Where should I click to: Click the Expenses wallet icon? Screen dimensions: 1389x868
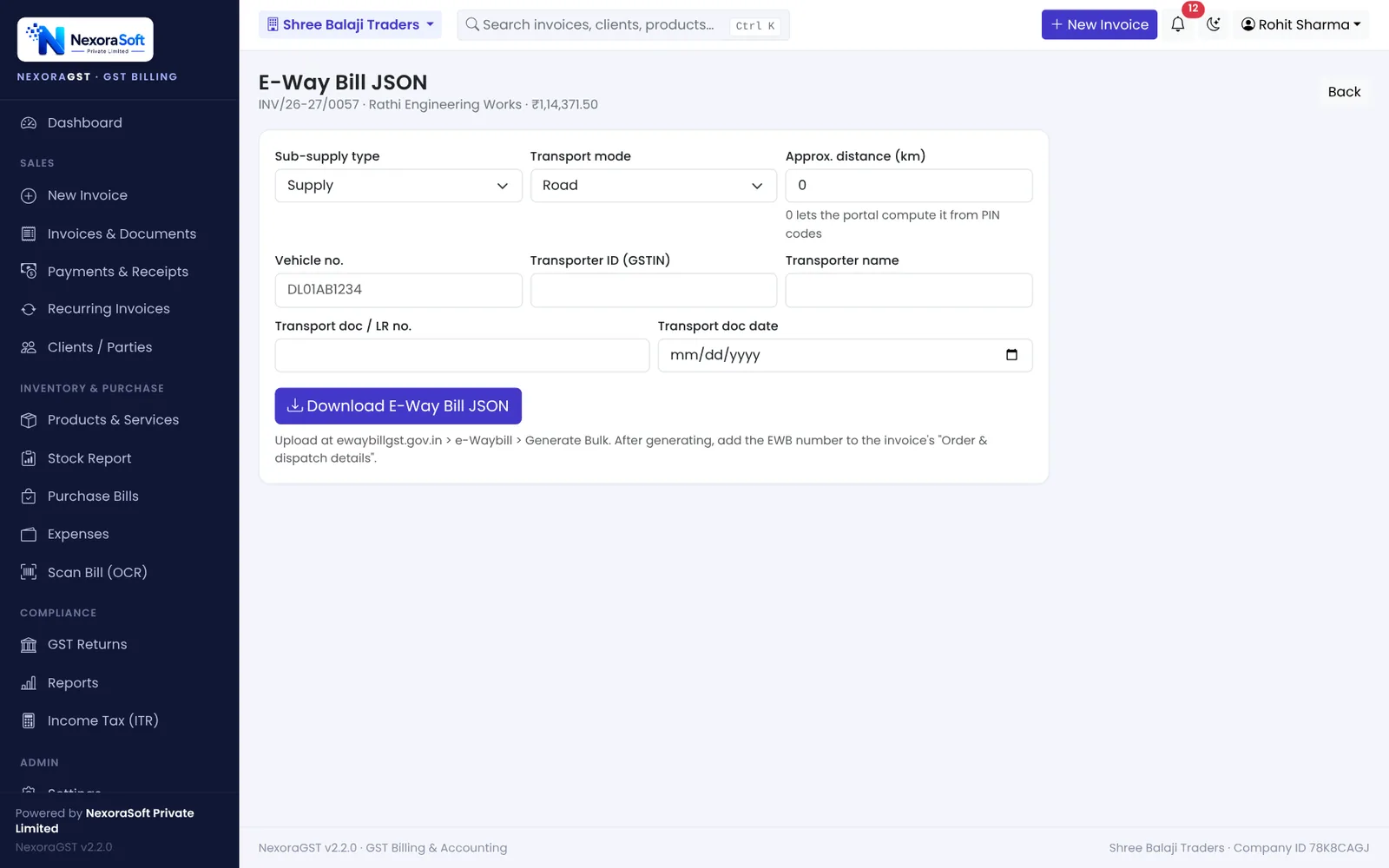(29, 535)
